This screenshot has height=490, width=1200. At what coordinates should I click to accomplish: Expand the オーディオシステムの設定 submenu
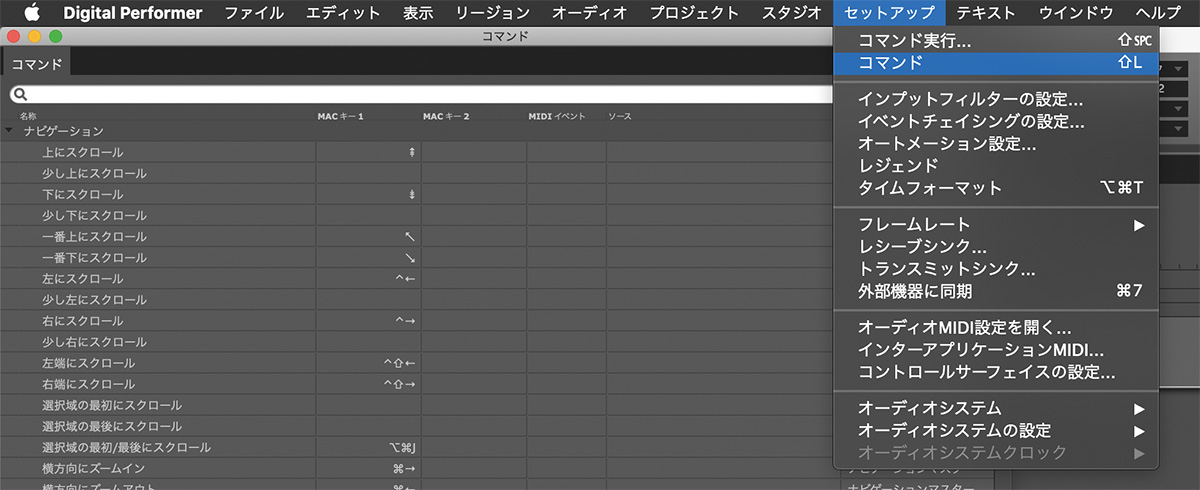click(996, 431)
